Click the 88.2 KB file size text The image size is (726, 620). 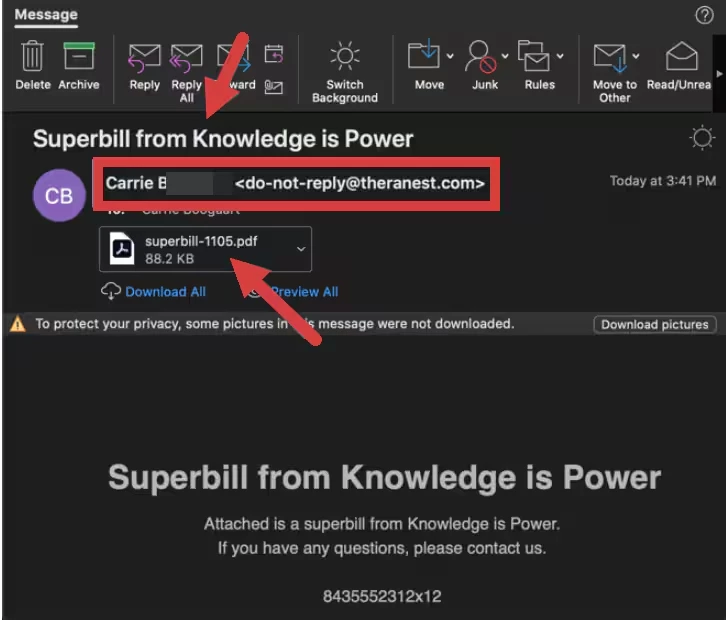point(169,259)
